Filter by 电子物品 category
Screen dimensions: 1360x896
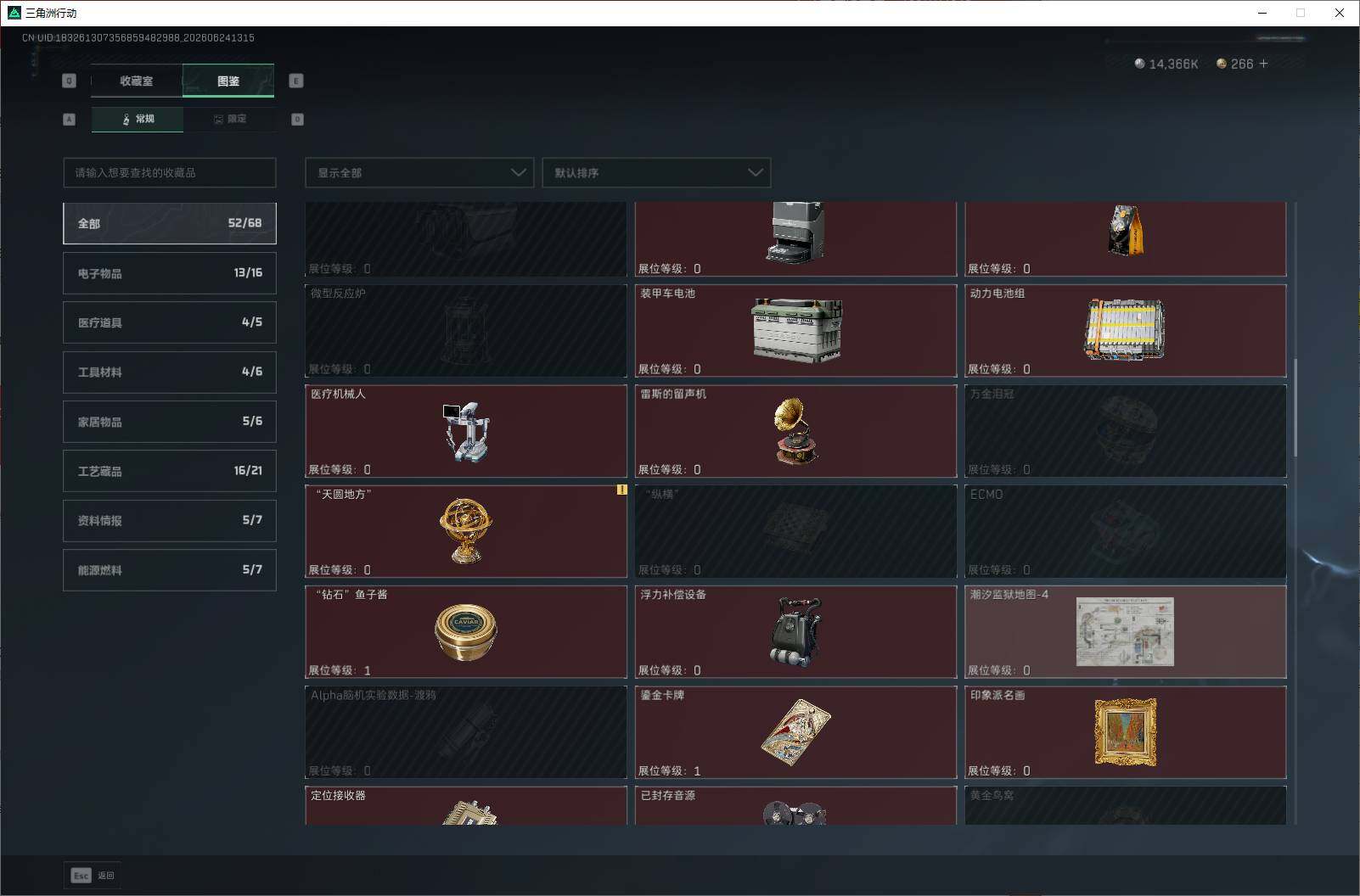(x=170, y=273)
